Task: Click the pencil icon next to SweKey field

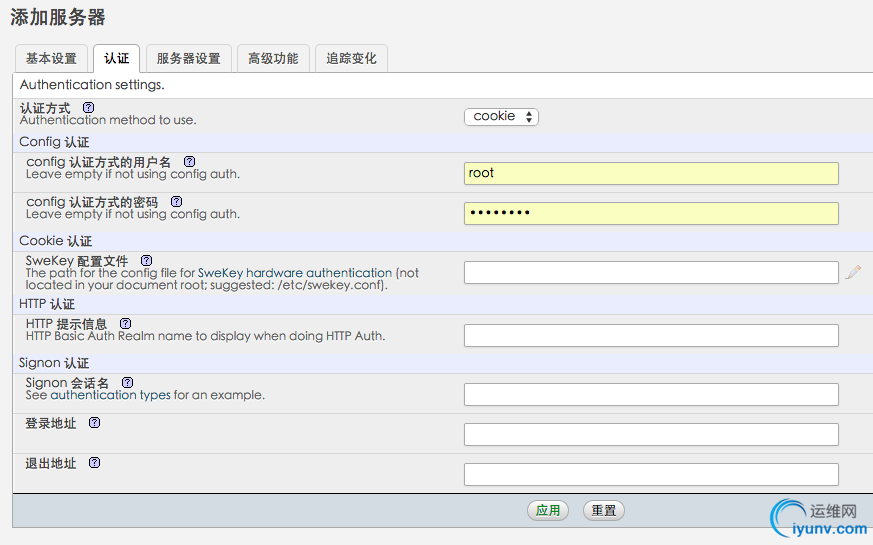Action: (x=853, y=272)
